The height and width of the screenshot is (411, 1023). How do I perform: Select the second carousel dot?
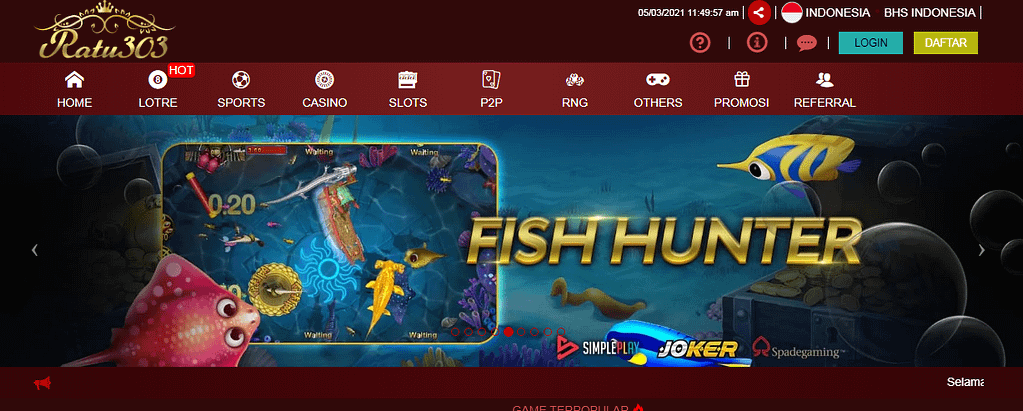468,331
